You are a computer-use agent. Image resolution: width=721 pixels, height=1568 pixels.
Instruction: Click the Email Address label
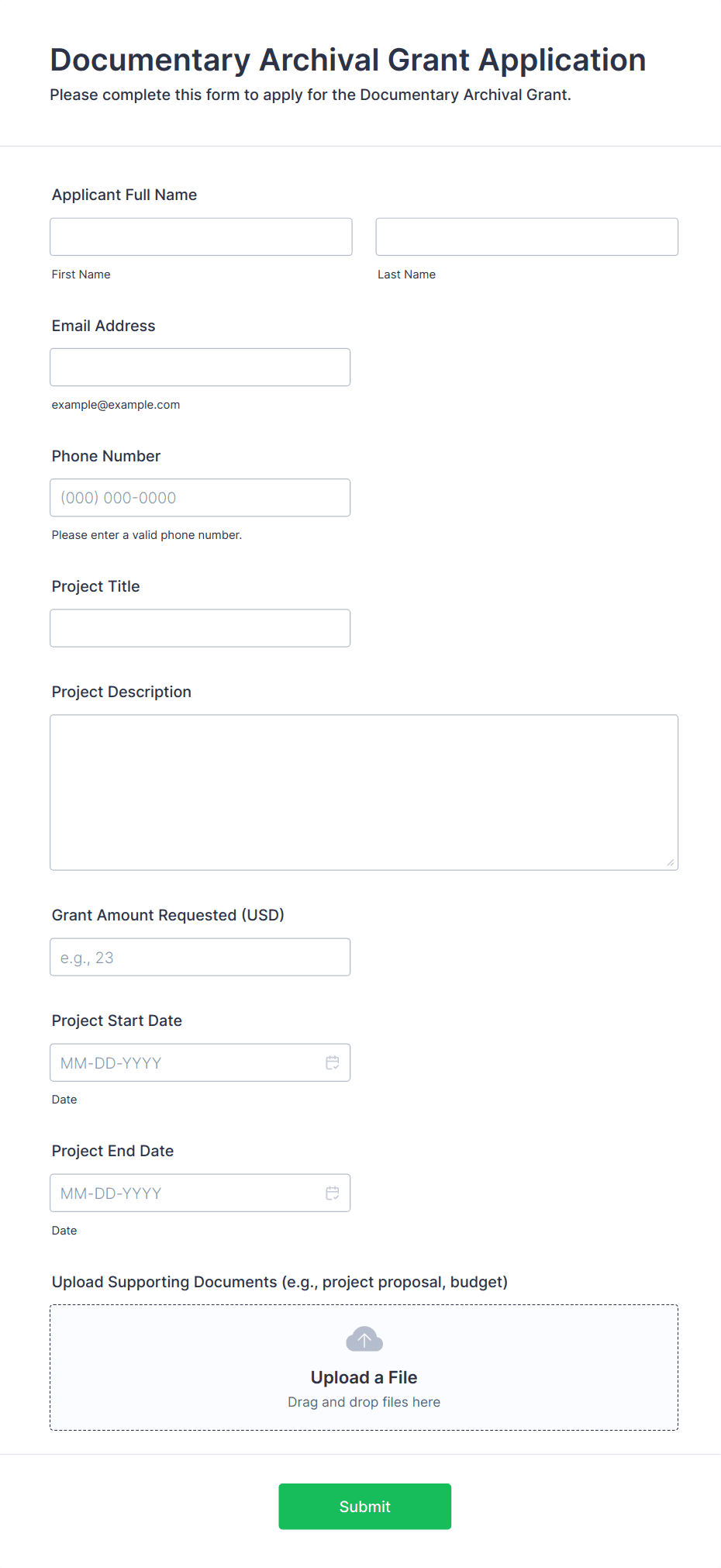coord(103,326)
